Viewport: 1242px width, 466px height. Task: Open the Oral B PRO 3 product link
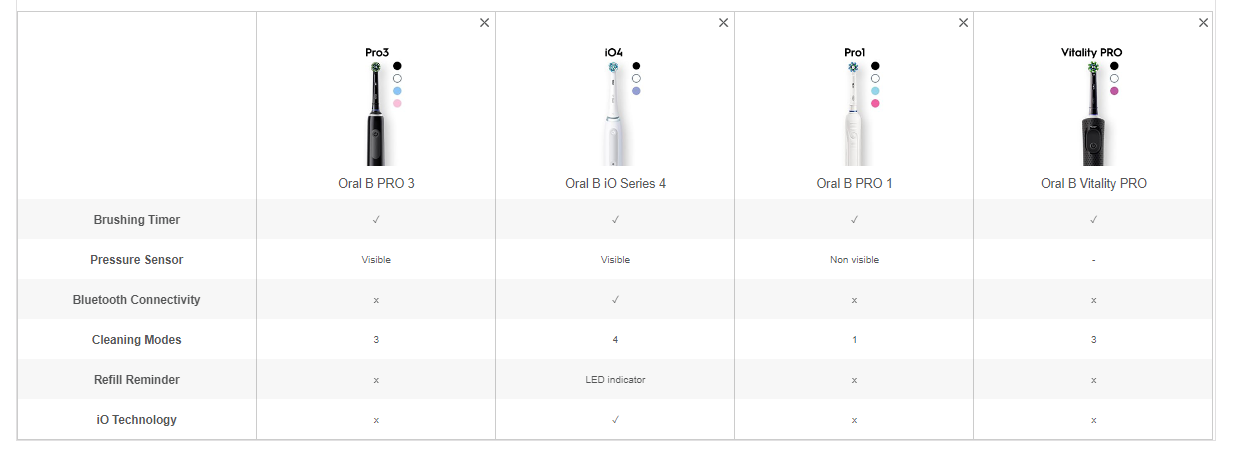[376, 183]
